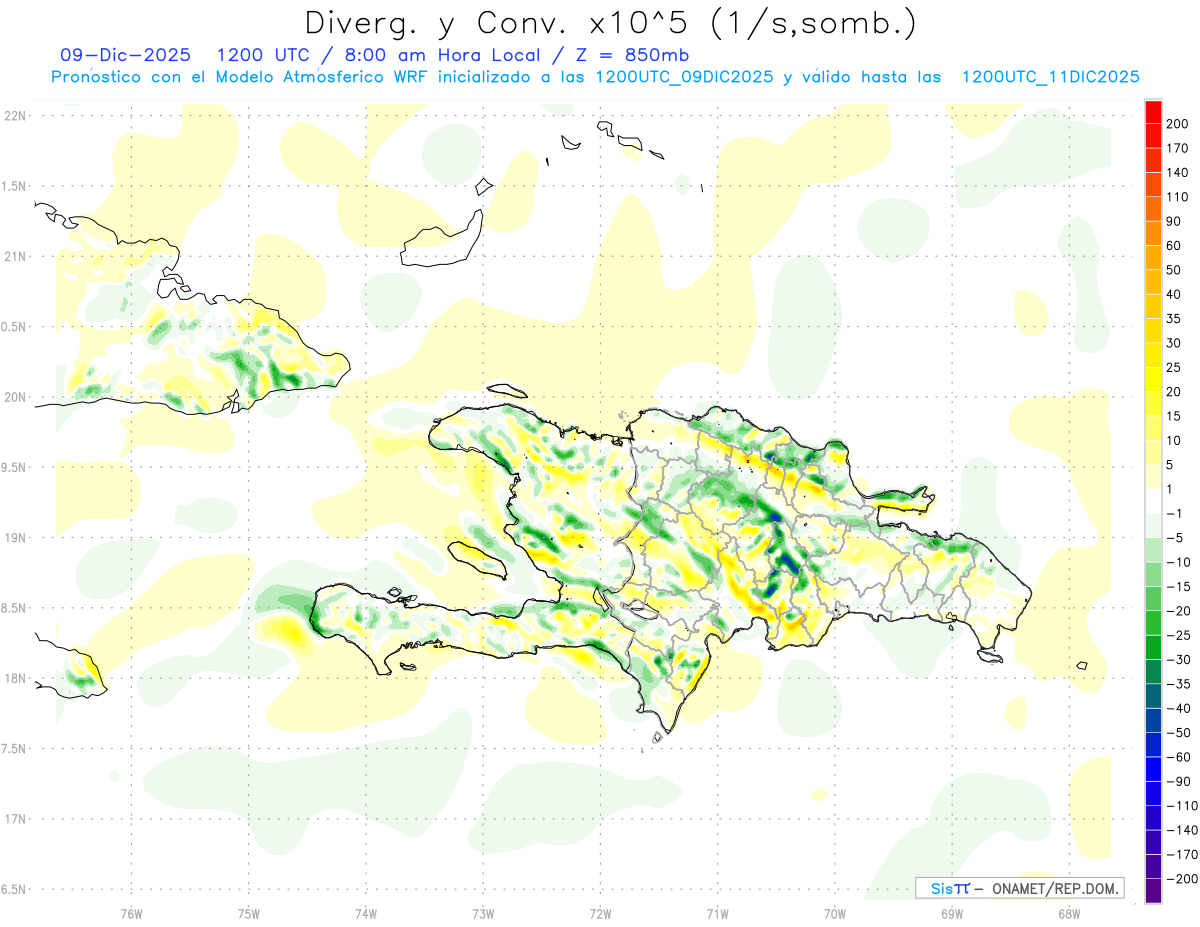Click the latitude label '21N'
The height and width of the screenshot is (927, 1200).
[x=14, y=257]
